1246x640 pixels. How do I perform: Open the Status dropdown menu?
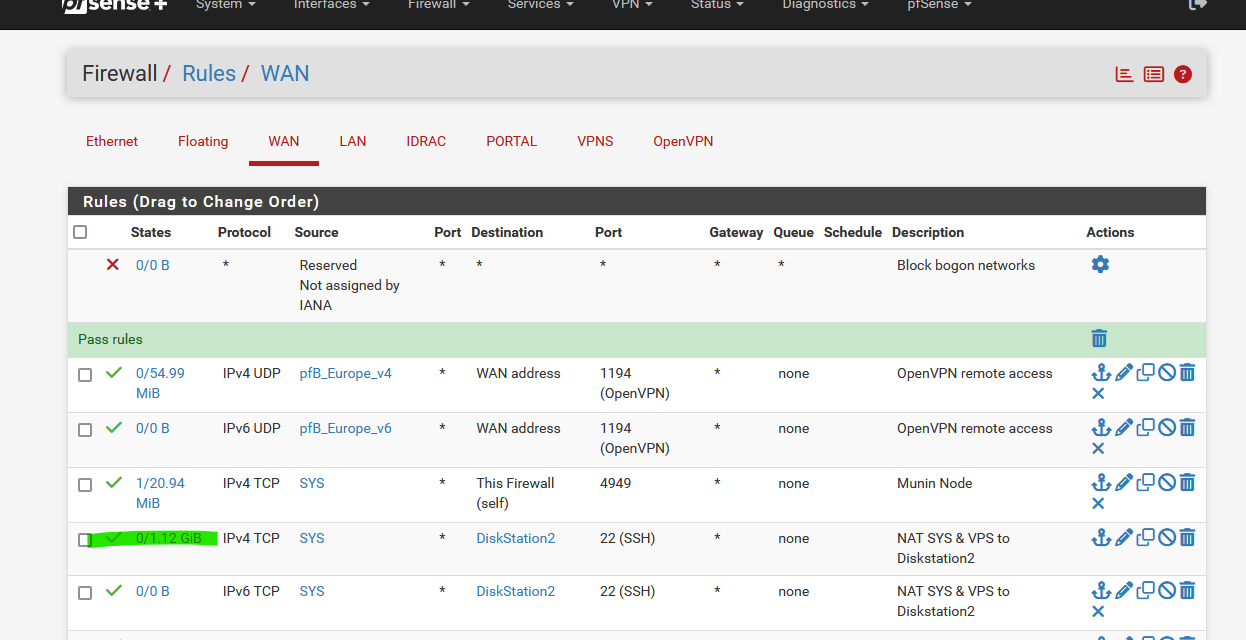coord(717,5)
